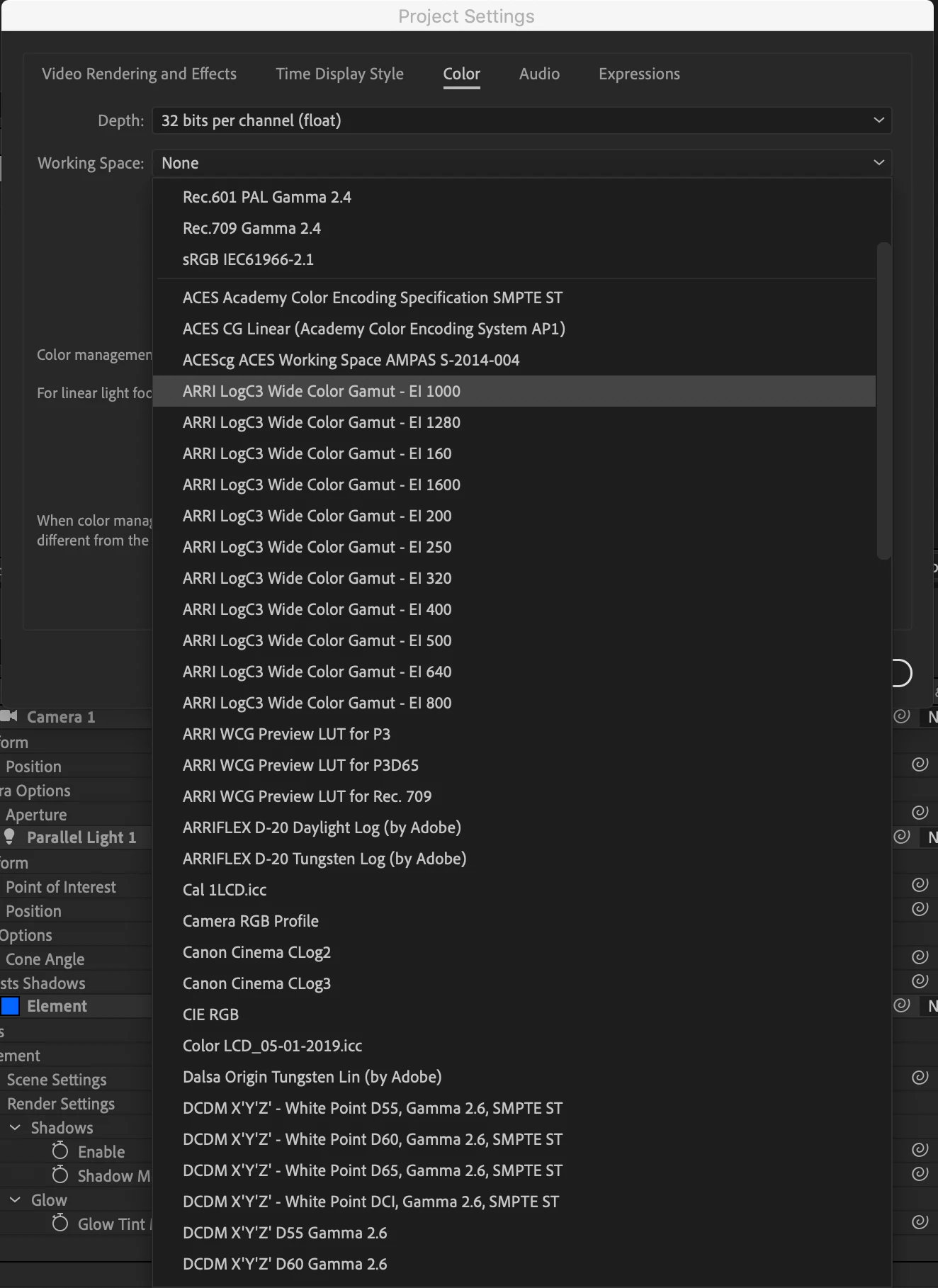Choose Color LCD_05-01-2019.icc profile
938x1288 pixels.
(514, 1046)
